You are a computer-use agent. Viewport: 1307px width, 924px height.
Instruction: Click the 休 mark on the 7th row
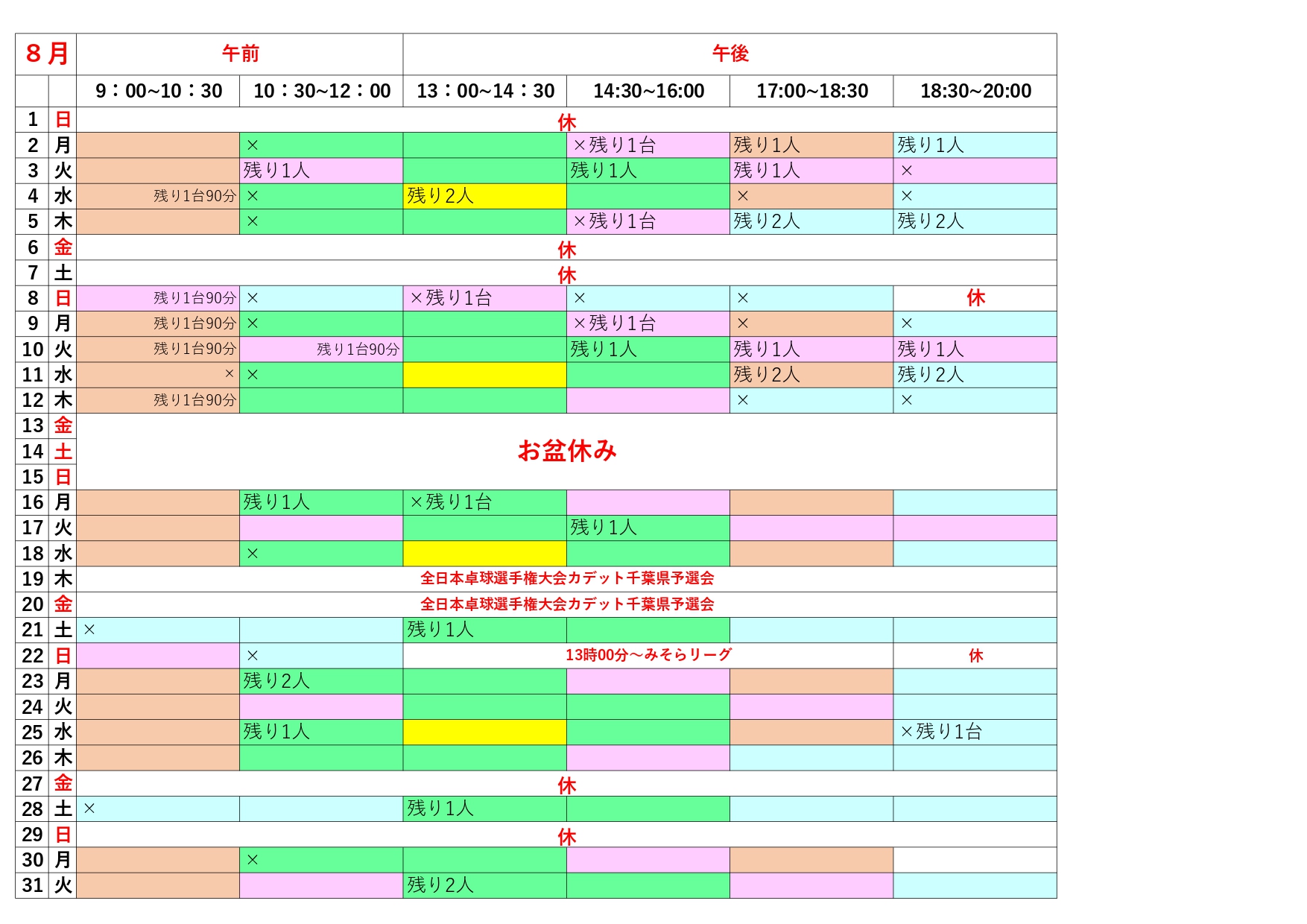click(566, 274)
